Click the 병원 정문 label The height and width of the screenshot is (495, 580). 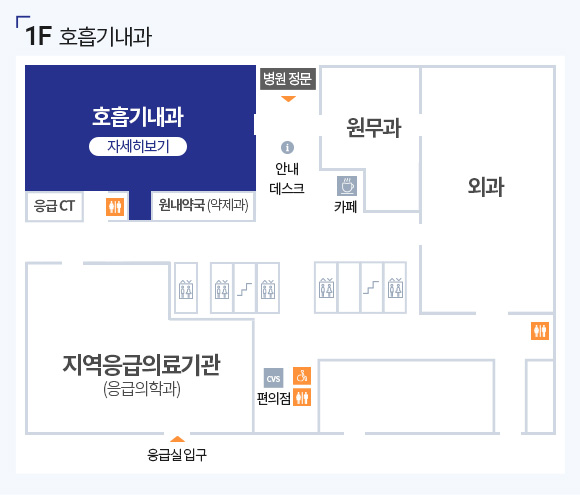coord(288,79)
